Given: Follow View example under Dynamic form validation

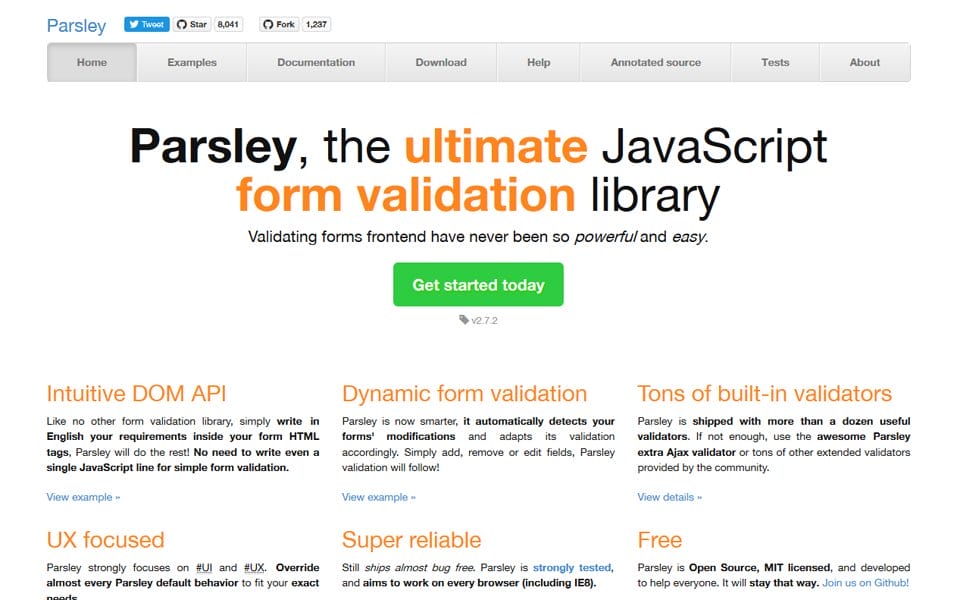Looking at the screenshot, I should 378,497.
